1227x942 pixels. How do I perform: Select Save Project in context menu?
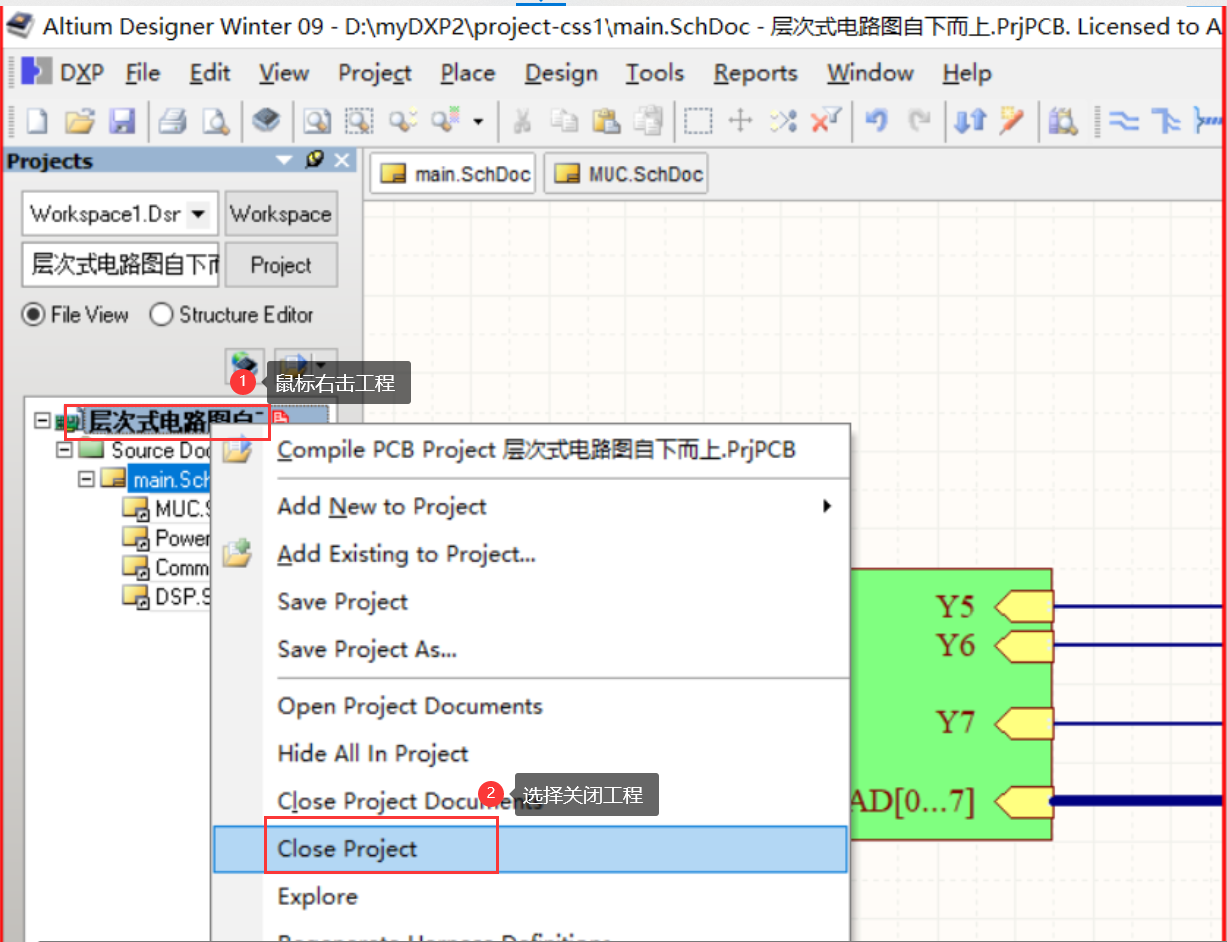coord(530,602)
